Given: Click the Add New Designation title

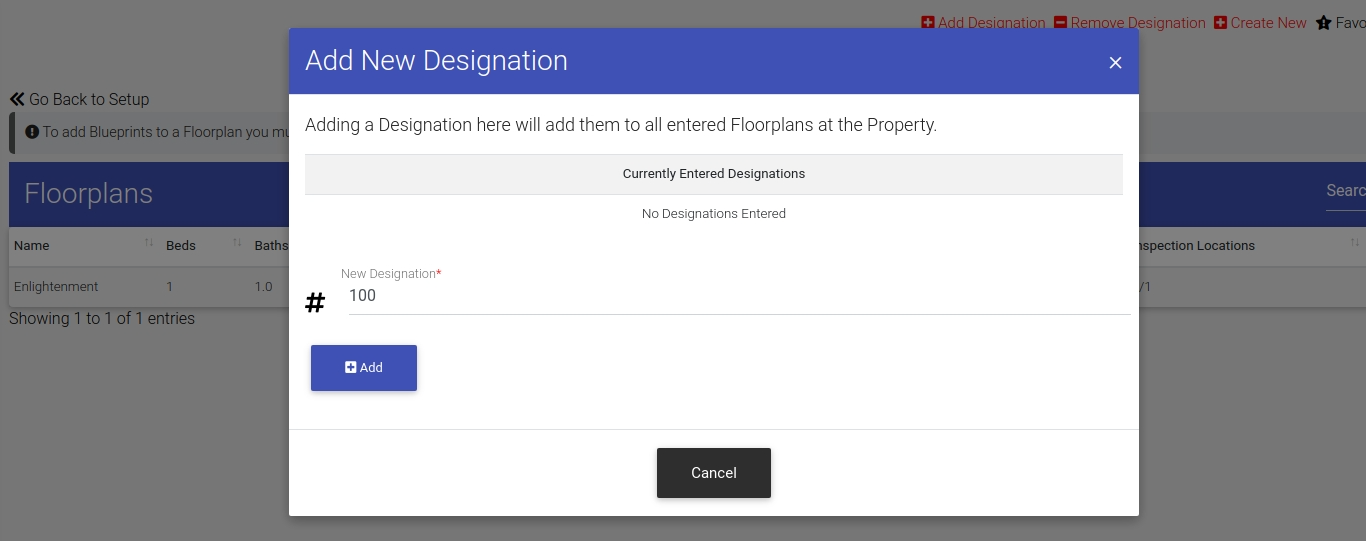Looking at the screenshot, I should (436, 61).
